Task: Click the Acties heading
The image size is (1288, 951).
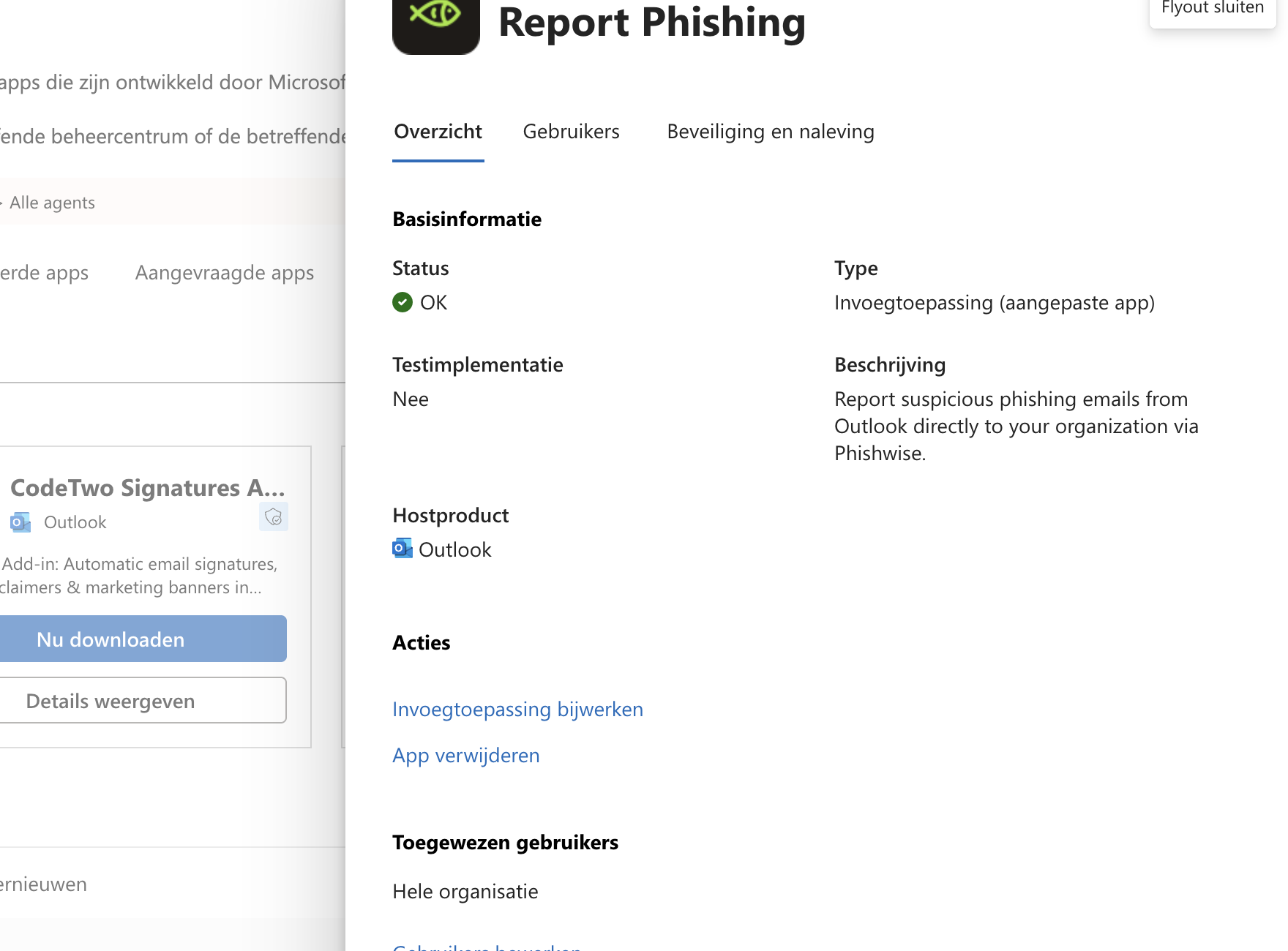Action: click(422, 643)
